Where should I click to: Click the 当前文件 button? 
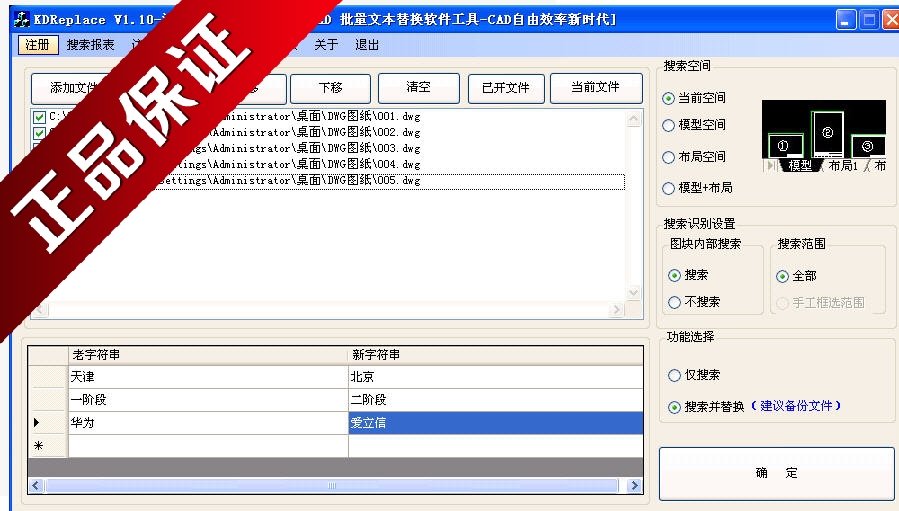click(x=596, y=87)
